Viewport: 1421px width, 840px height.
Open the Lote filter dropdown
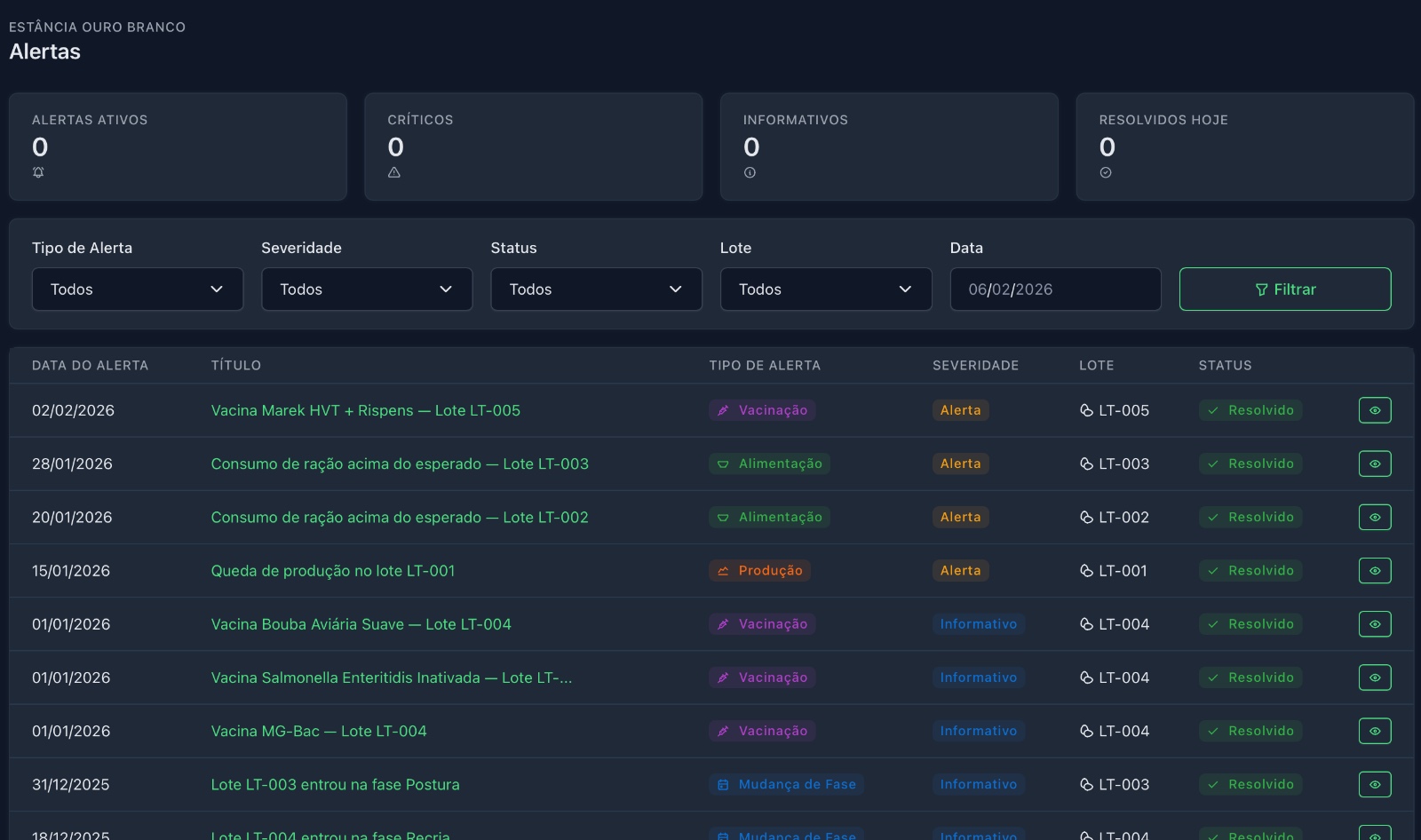pos(825,289)
